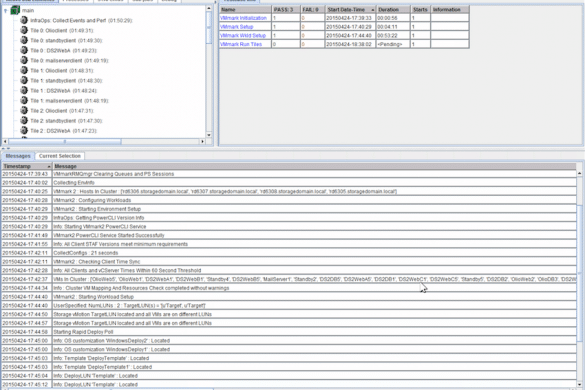Click the Tile 0 mailserverclient process icon
The height and width of the screenshot is (390, 585).
pyautogui.click(x=24, y=60)
